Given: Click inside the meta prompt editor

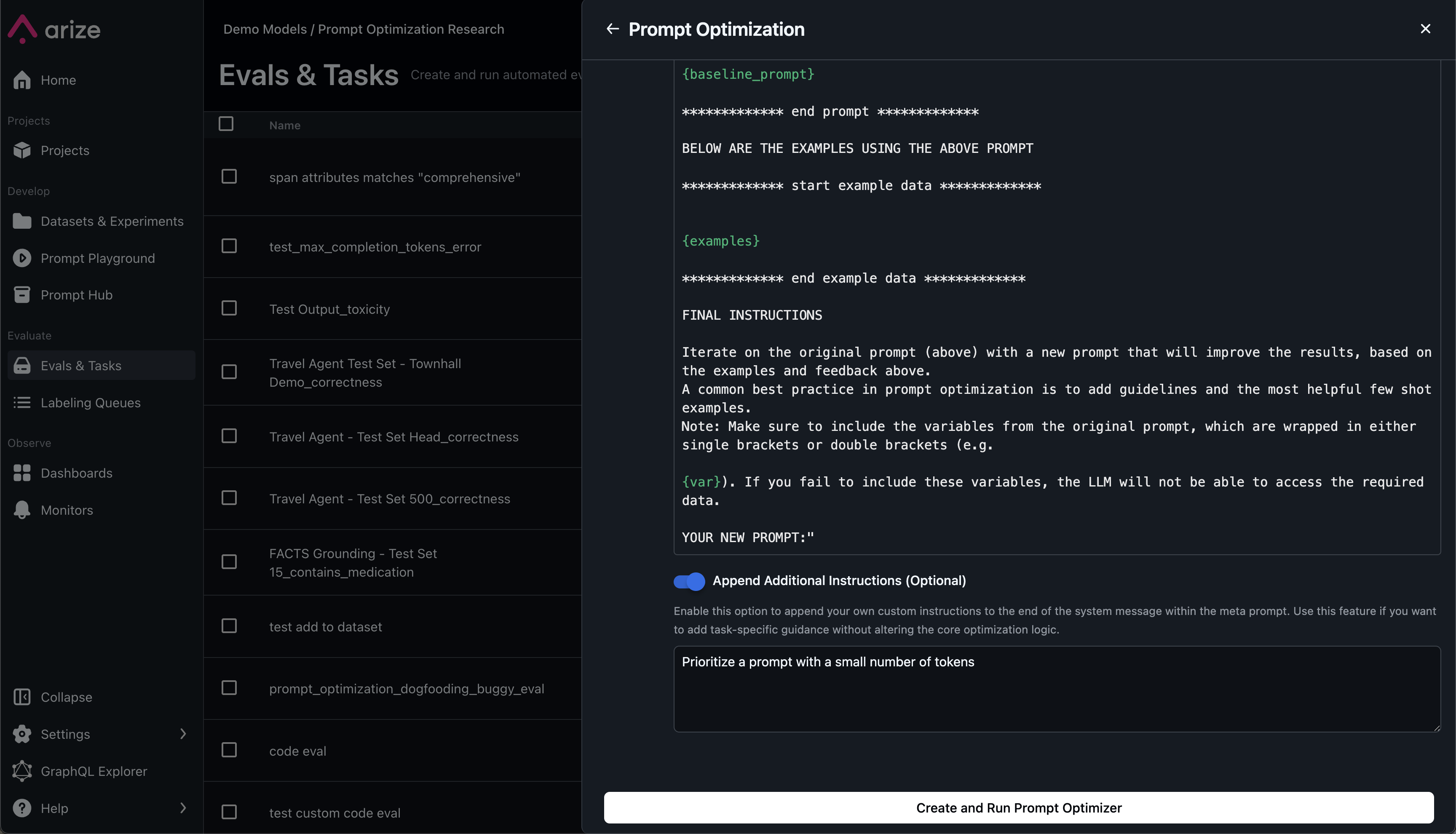Looking at the screenshot, I should pos(1057,307).
